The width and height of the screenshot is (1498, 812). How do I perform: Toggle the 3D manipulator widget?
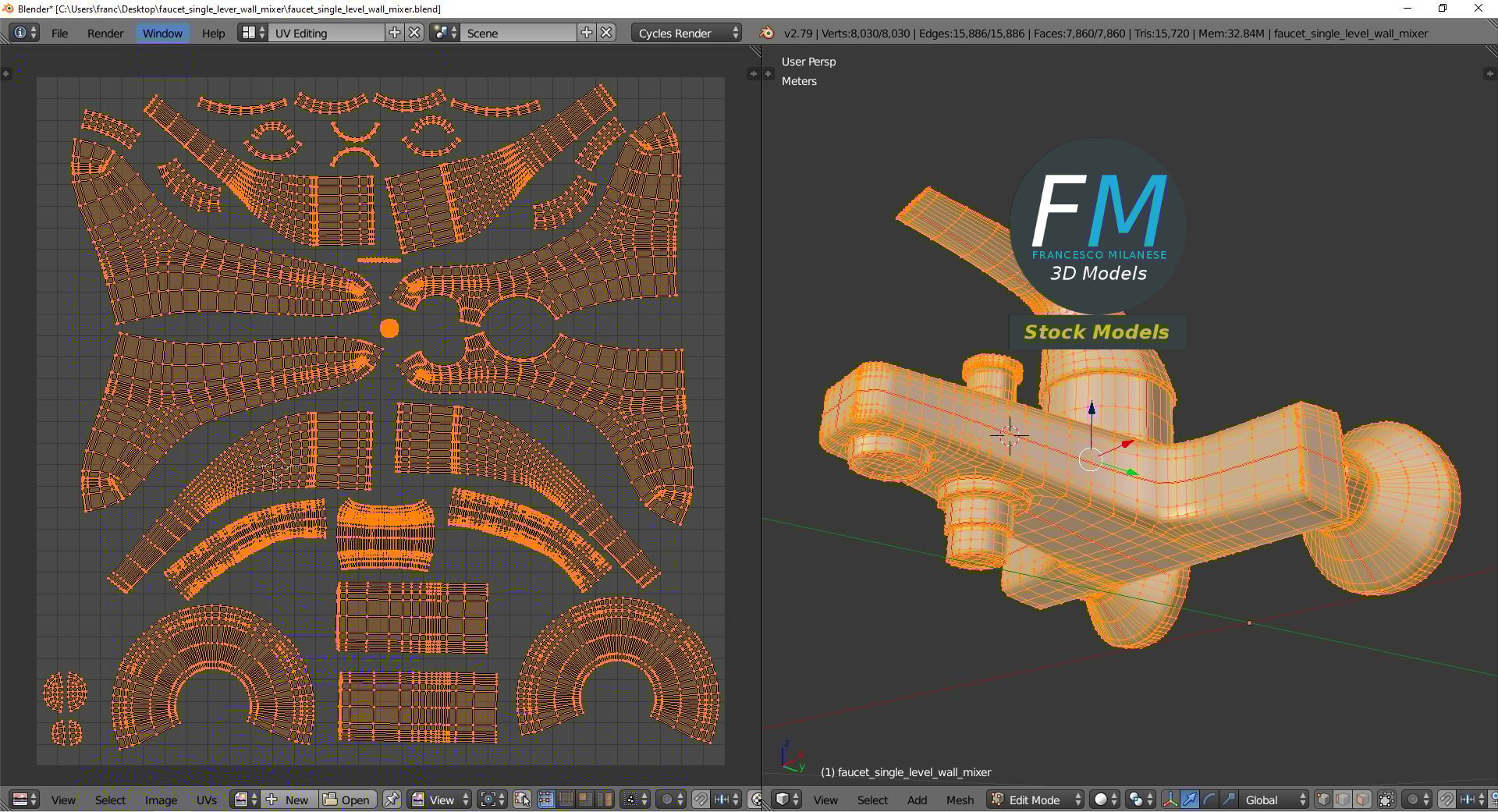[x=1170, y=800]
